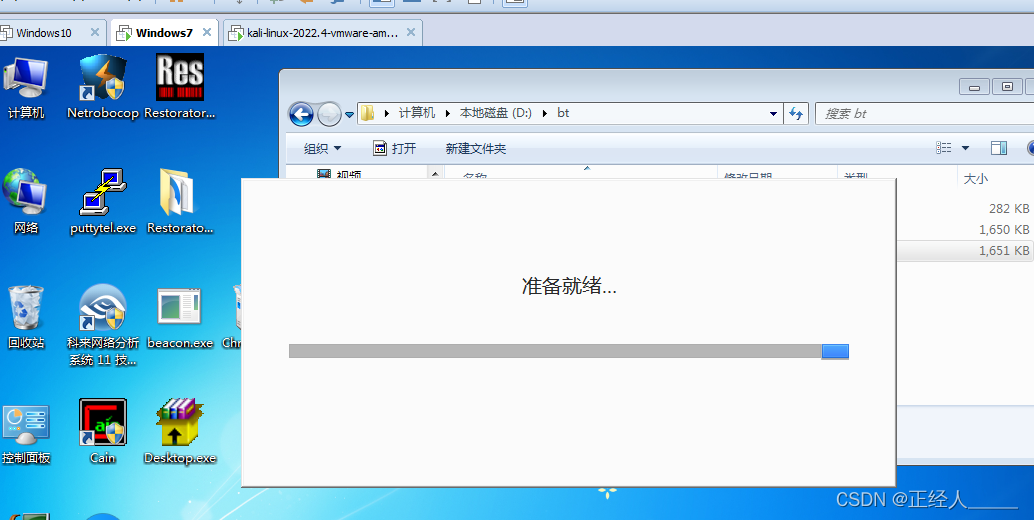Click the 1,650 KB file size cell

point(1004,229)
